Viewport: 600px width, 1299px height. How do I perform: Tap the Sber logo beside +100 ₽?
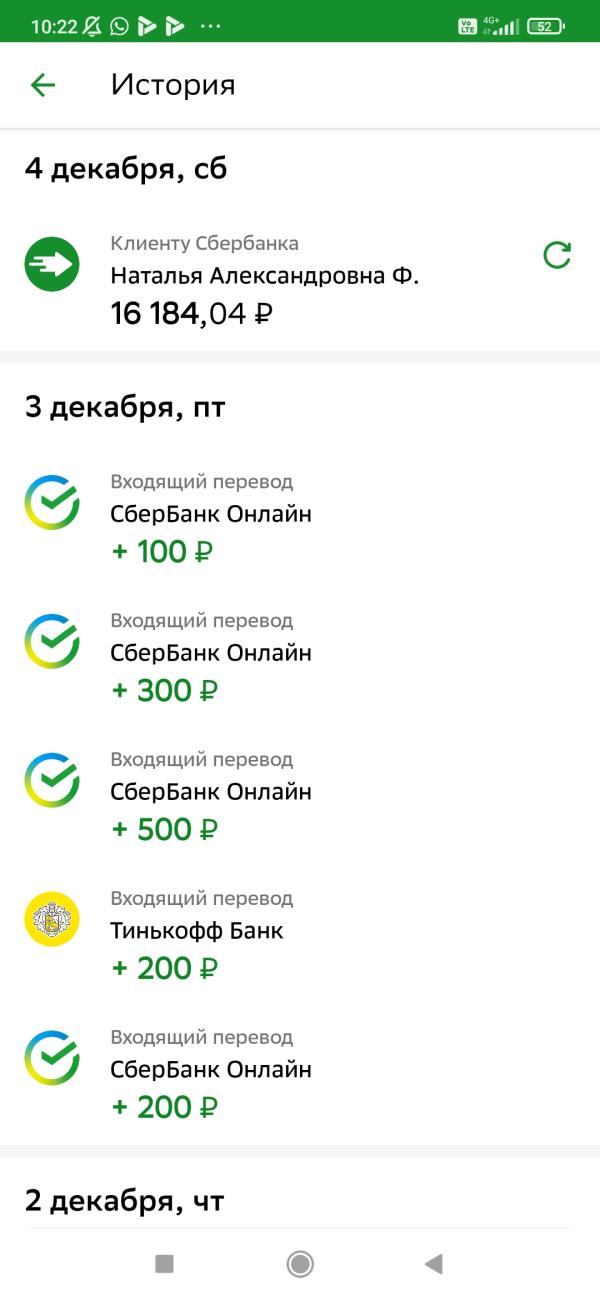click(x=52, y=502)
